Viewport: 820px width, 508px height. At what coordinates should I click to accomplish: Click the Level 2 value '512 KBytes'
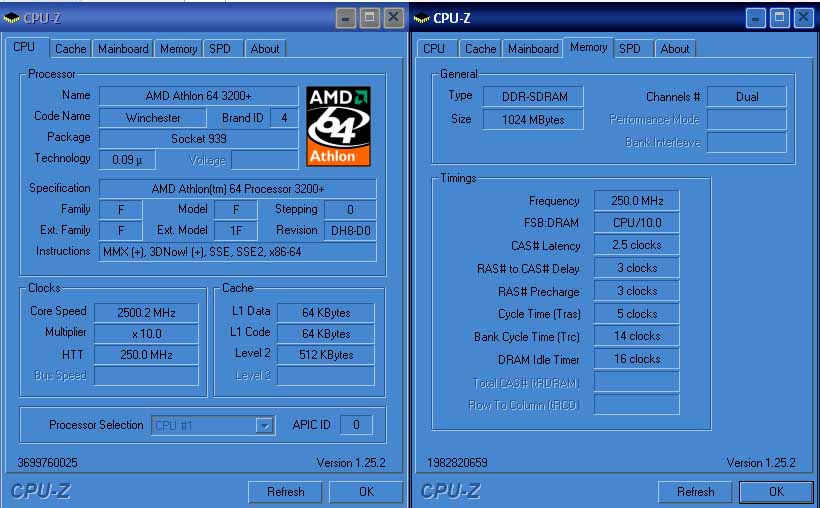click(326, 355)
